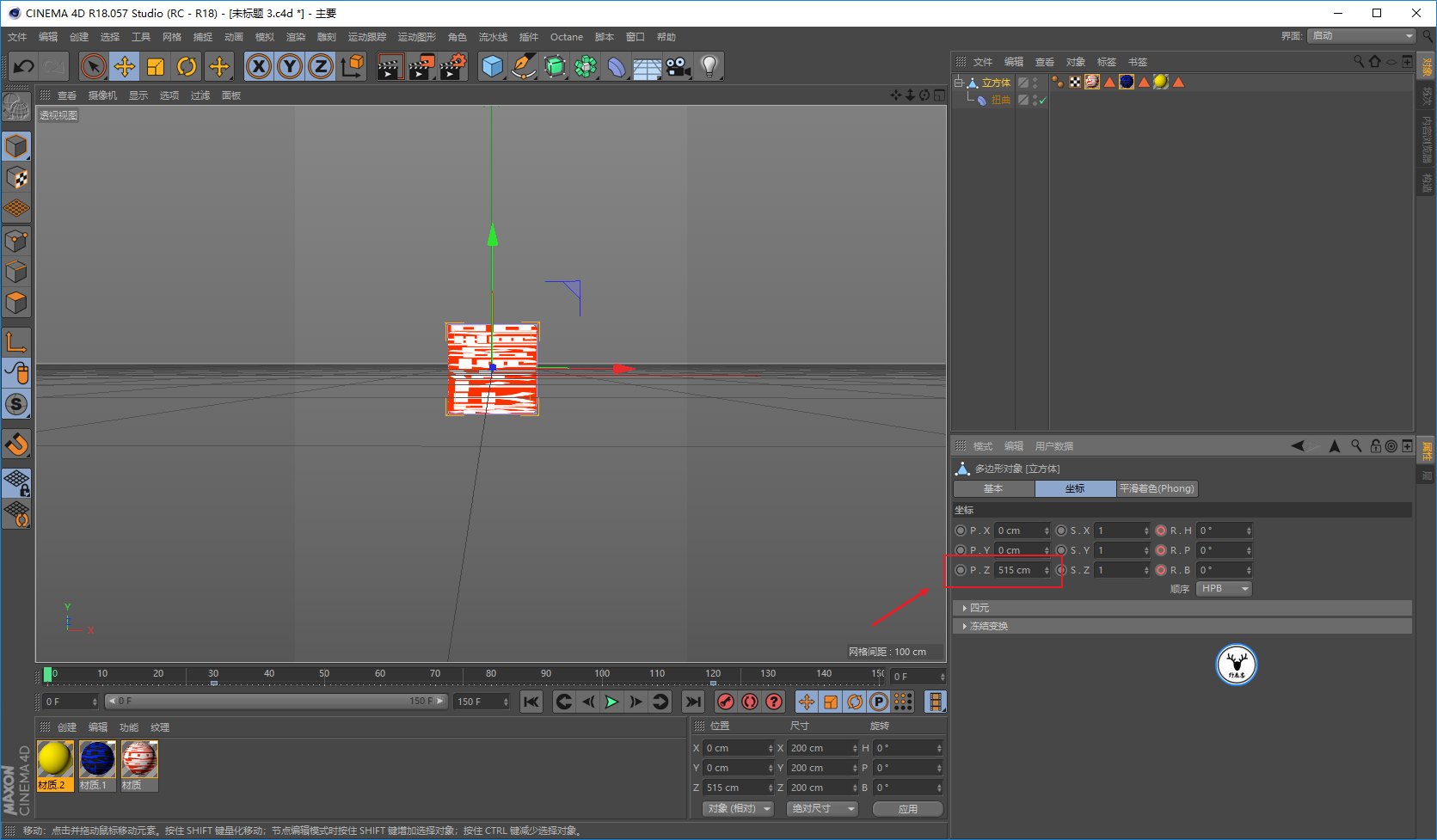Collapse the 立方体 tree node

pyautogui.click(x=958, y=83)
